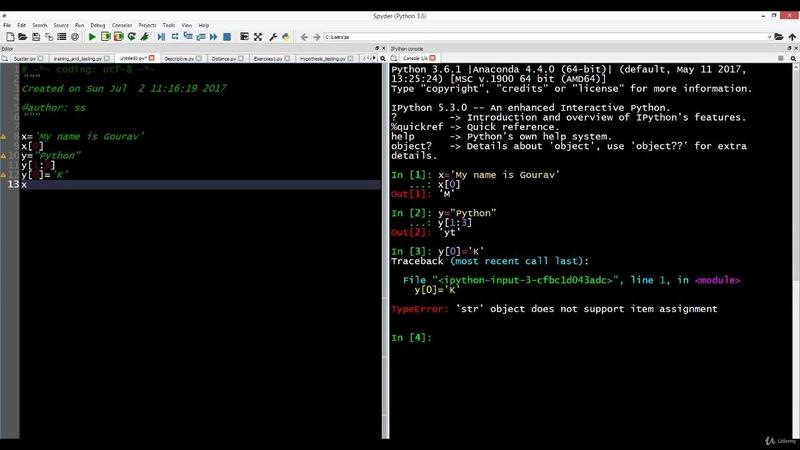Close the Scatter.py tab
Screen dimensions: 800x450
[x=40, y=59]
